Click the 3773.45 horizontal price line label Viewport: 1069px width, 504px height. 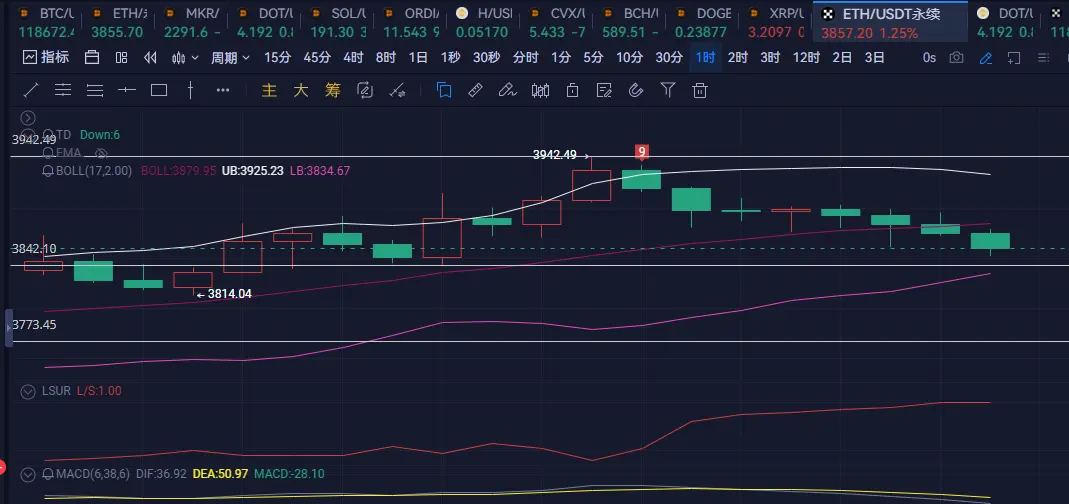pyautogui.click(x=34, y=325)
